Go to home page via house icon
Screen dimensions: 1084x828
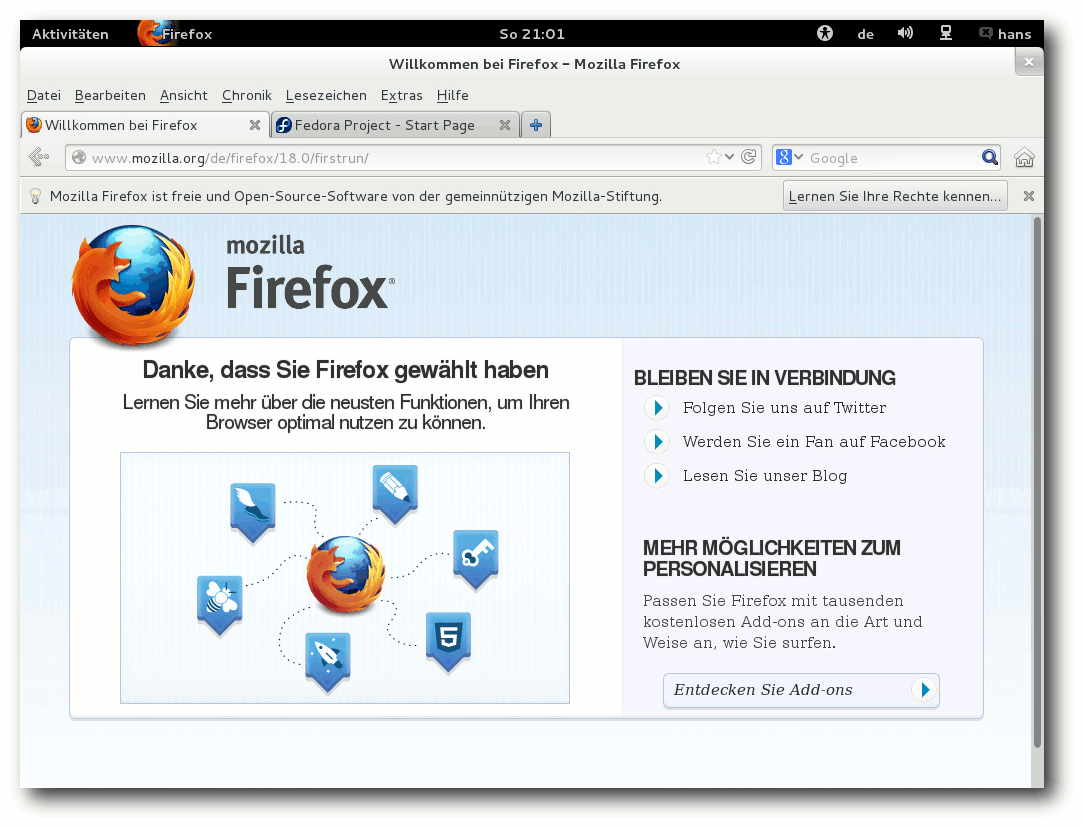(1024, 158)
